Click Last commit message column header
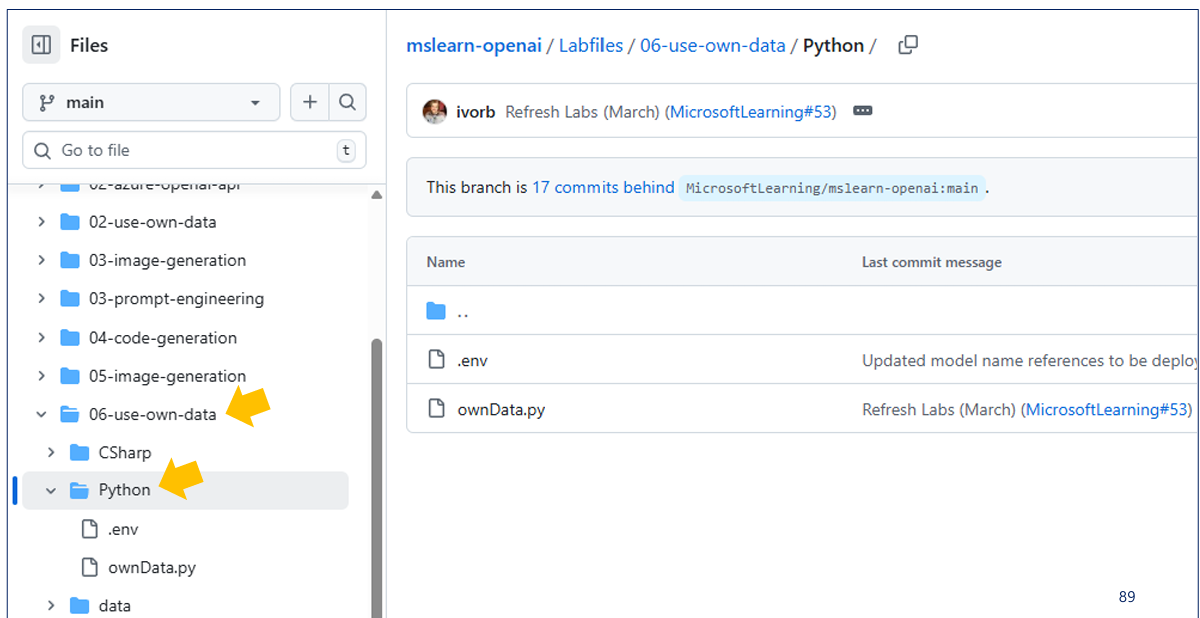Viewport: 1200px width, 618px height. tap(932, 262)
